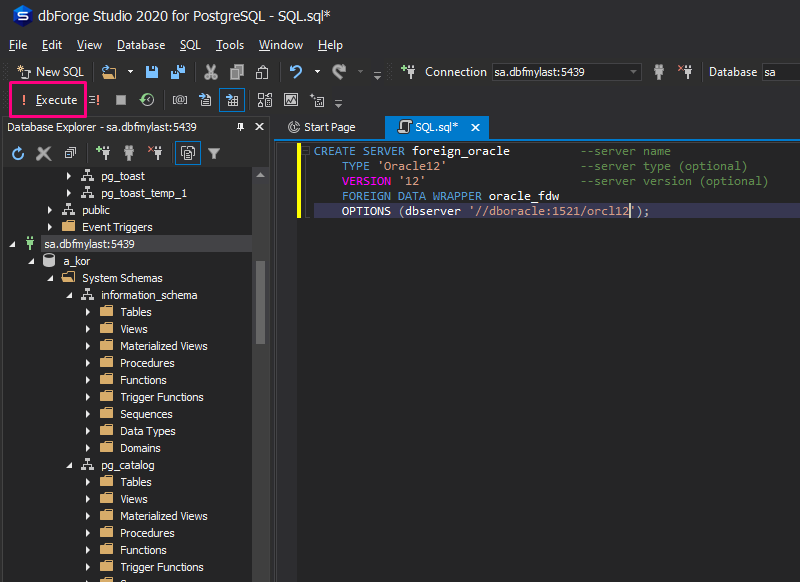Viewport: 800px width, 582px height.
Task: Collapse the information_schema node
Action: (69, 295)
